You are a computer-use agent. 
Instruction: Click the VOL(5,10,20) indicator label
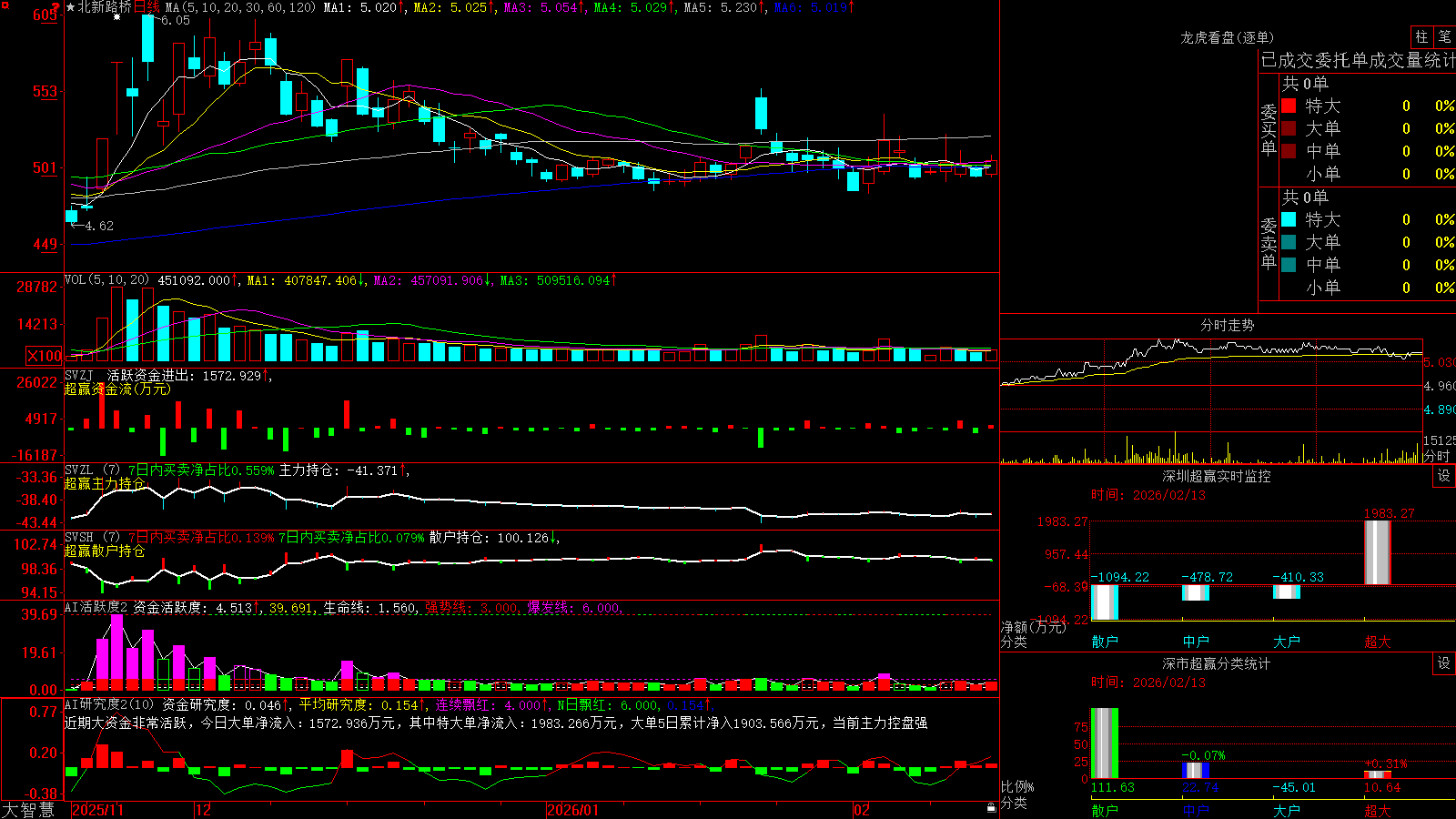click(106, 280)
